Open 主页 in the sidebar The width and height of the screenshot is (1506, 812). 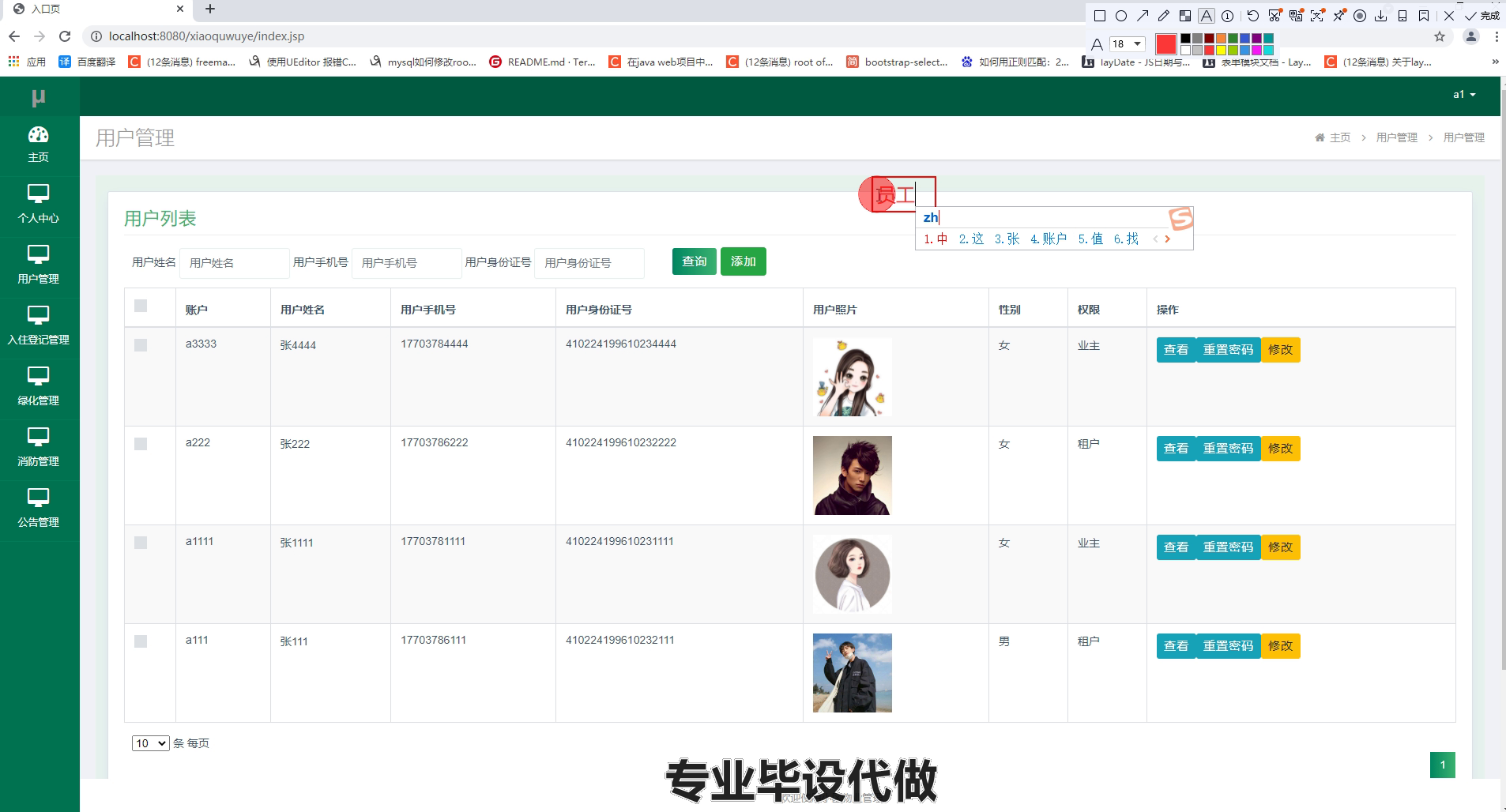point(39,145)
